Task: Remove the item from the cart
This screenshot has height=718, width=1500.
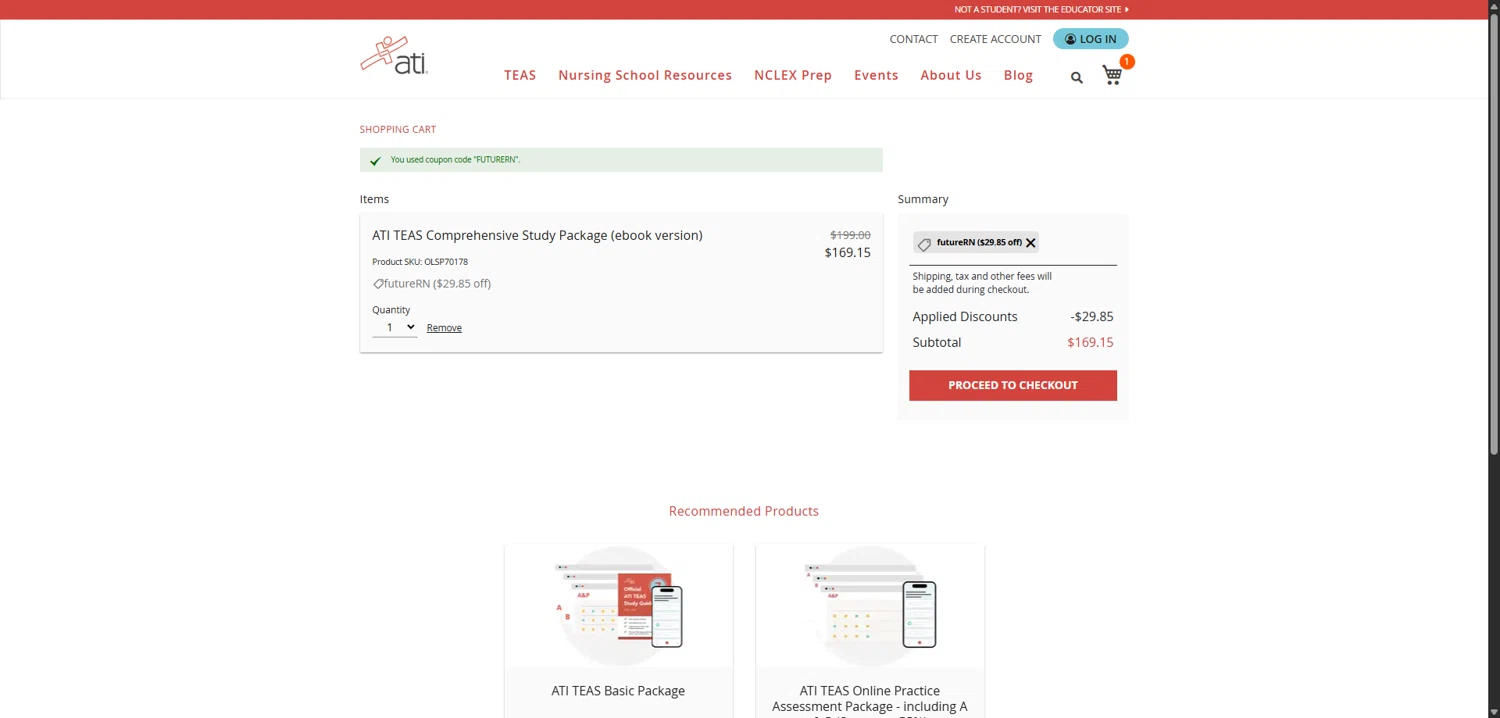Action: [x=444, y=328]
